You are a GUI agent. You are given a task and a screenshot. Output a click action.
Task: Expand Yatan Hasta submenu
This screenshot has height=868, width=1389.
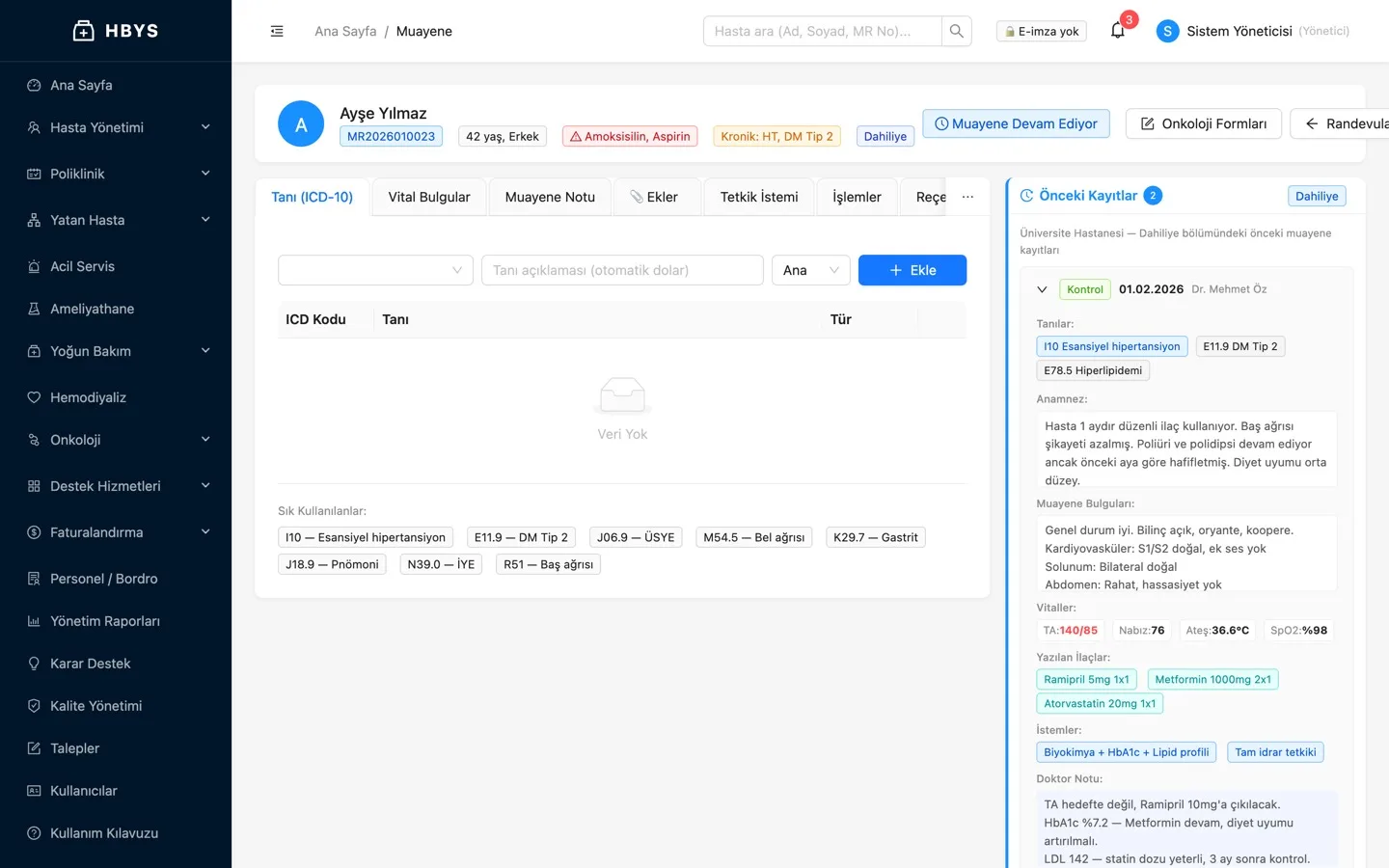pos(116,220)
